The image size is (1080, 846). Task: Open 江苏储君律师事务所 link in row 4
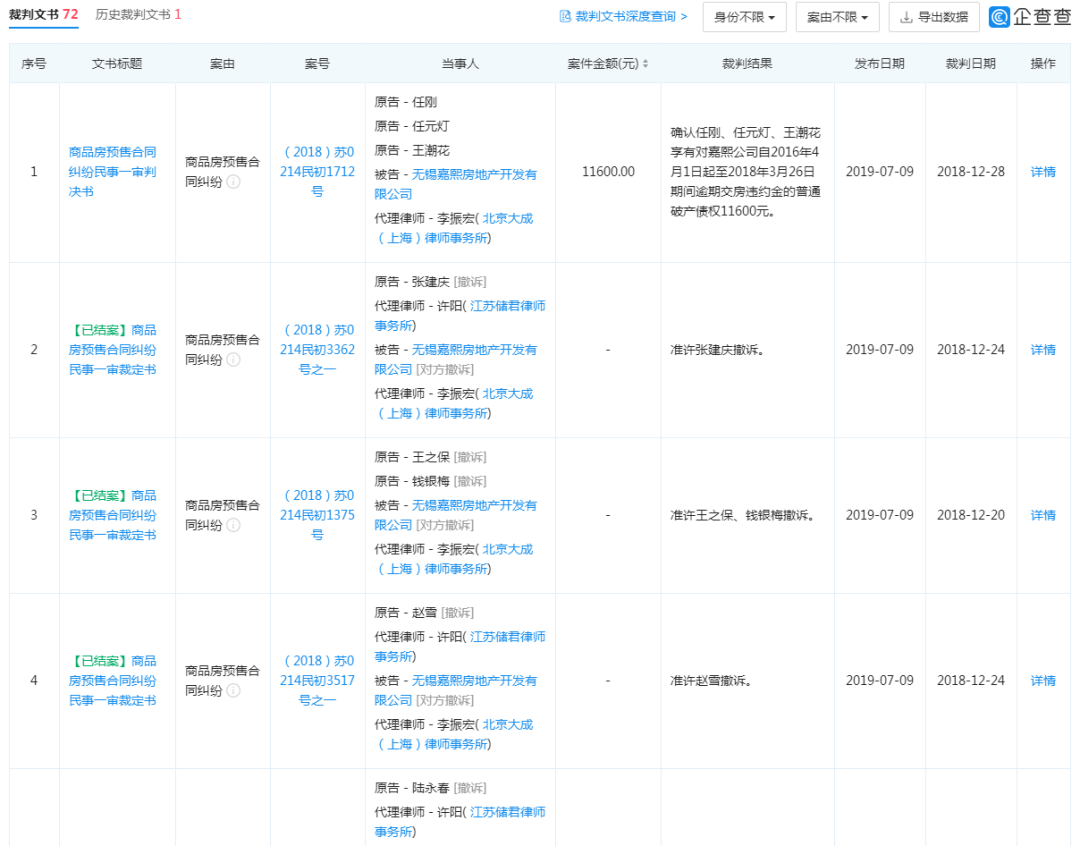460,646
